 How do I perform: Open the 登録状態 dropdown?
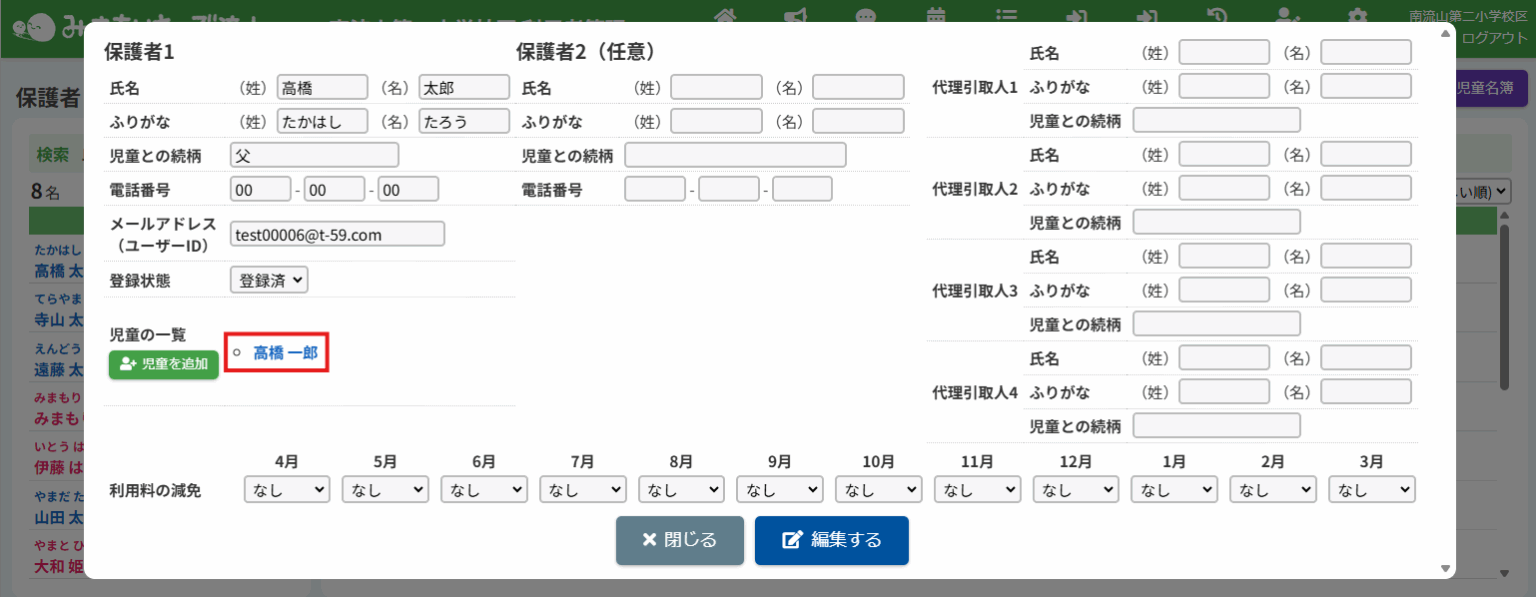click(x=269, y=280)
